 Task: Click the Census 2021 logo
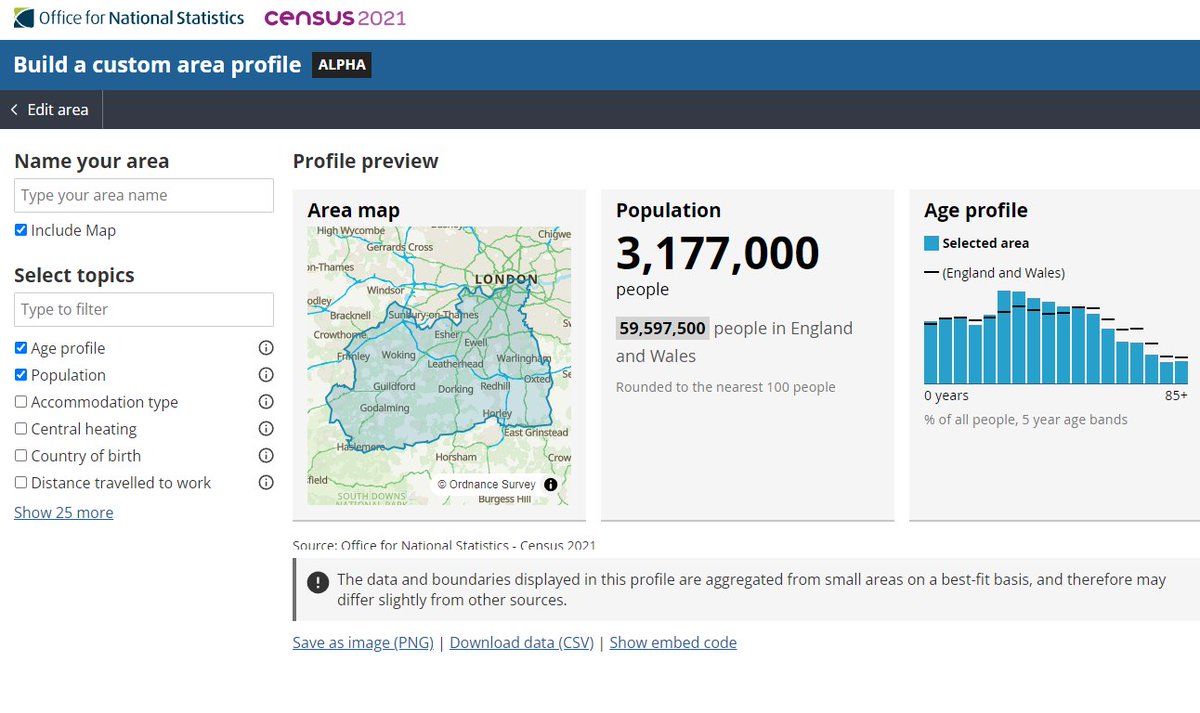[335, 17]
